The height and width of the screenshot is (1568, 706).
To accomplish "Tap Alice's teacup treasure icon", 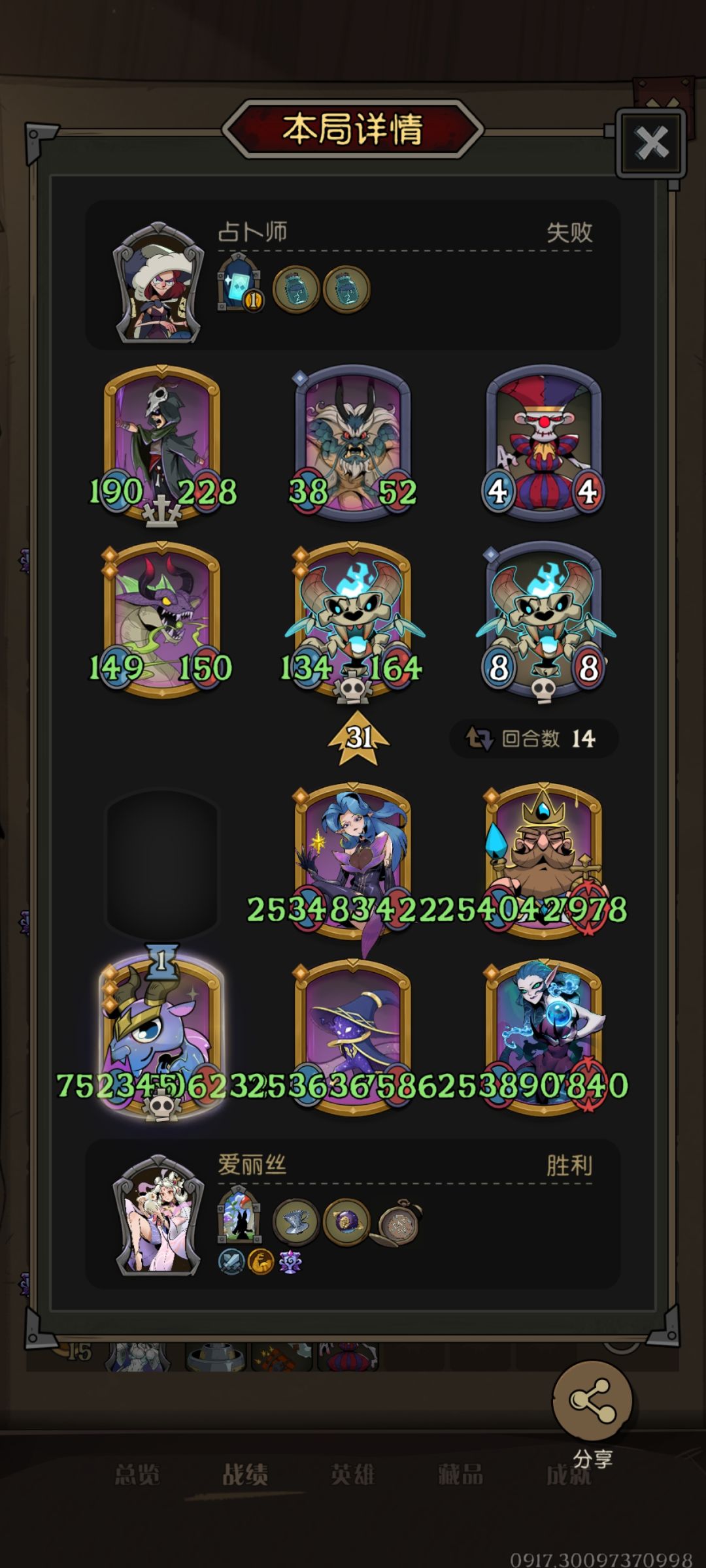I will pos(296,1221).
